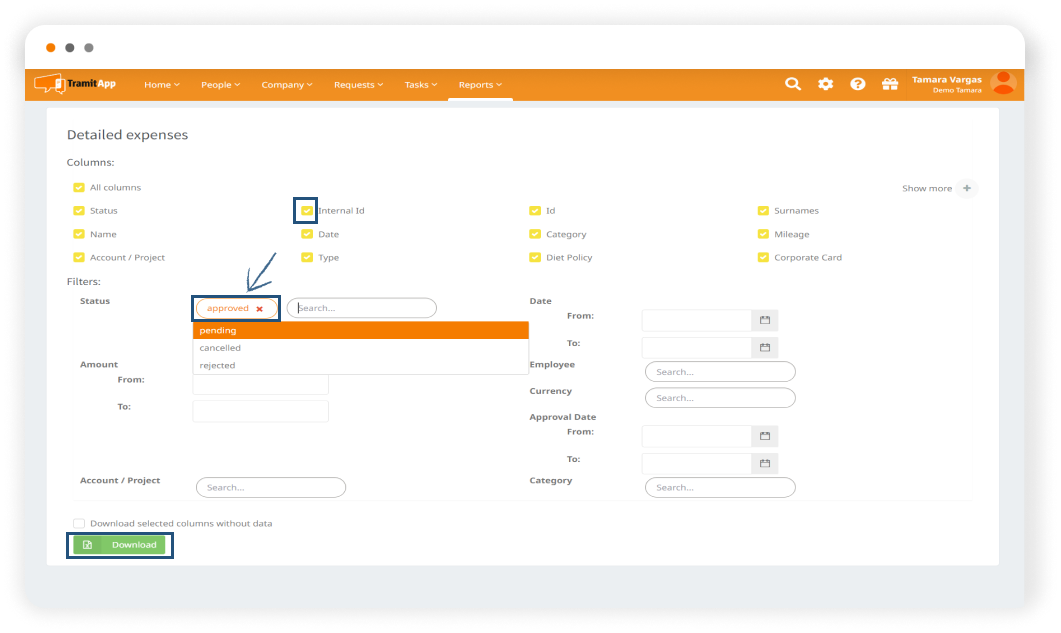
Task: Click the green Download button
Action: (x=120, y=545)
